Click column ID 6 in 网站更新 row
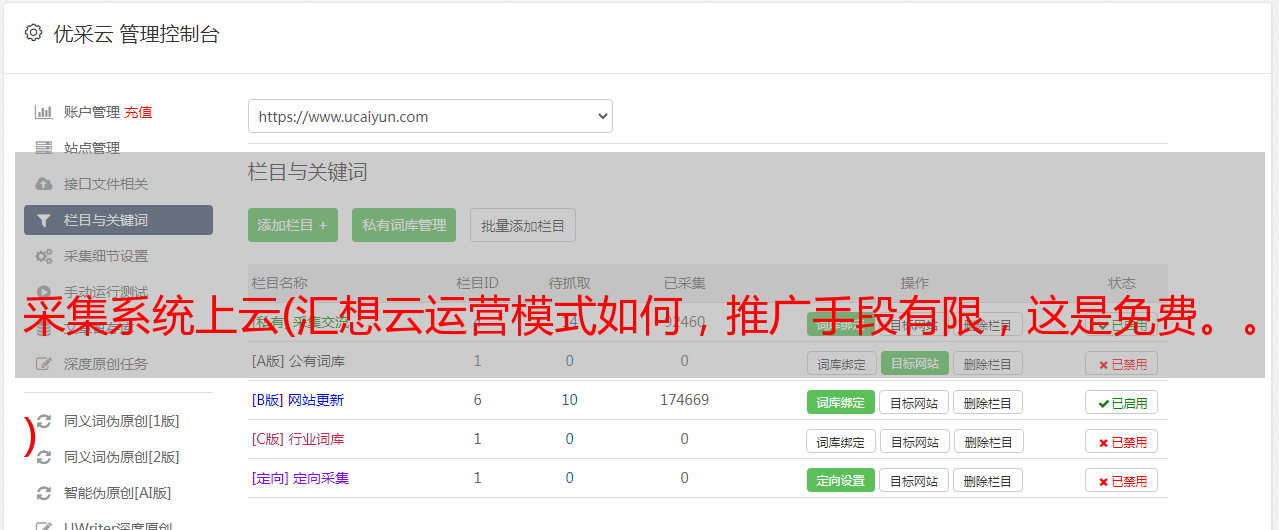 tap(477, 400)
